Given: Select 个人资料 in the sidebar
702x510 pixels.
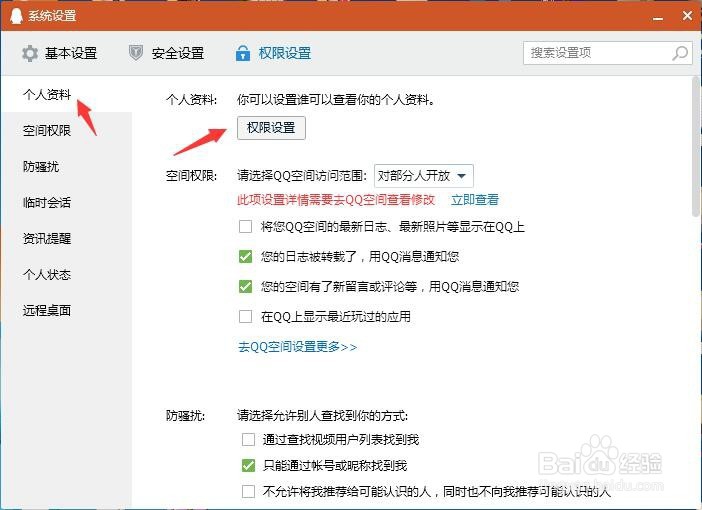Looking at the screenshot, I should tap(47, 94).
